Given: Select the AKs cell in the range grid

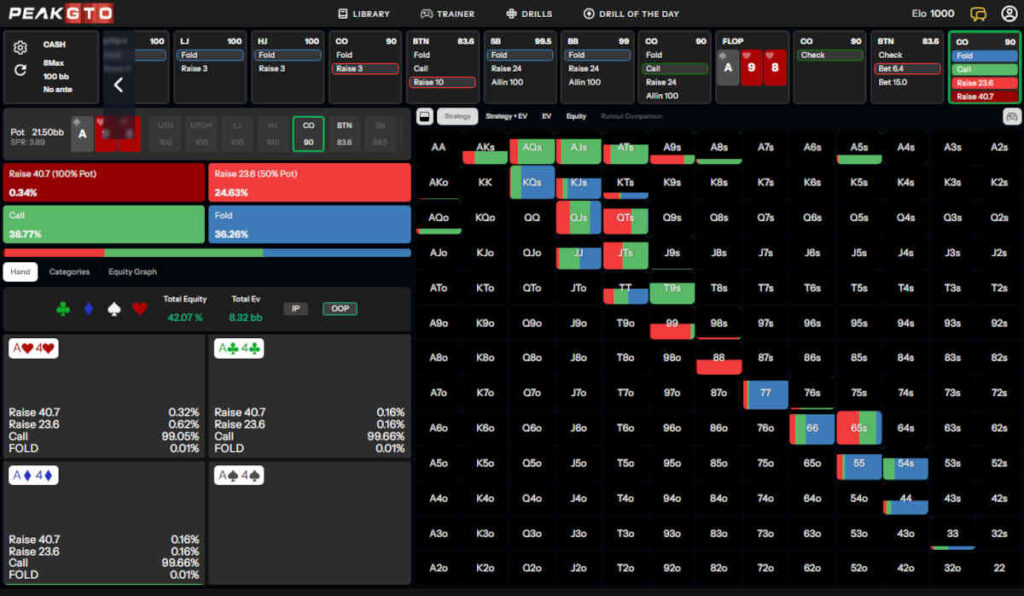Looking at the screenshot, I should [x=485, y=148].
